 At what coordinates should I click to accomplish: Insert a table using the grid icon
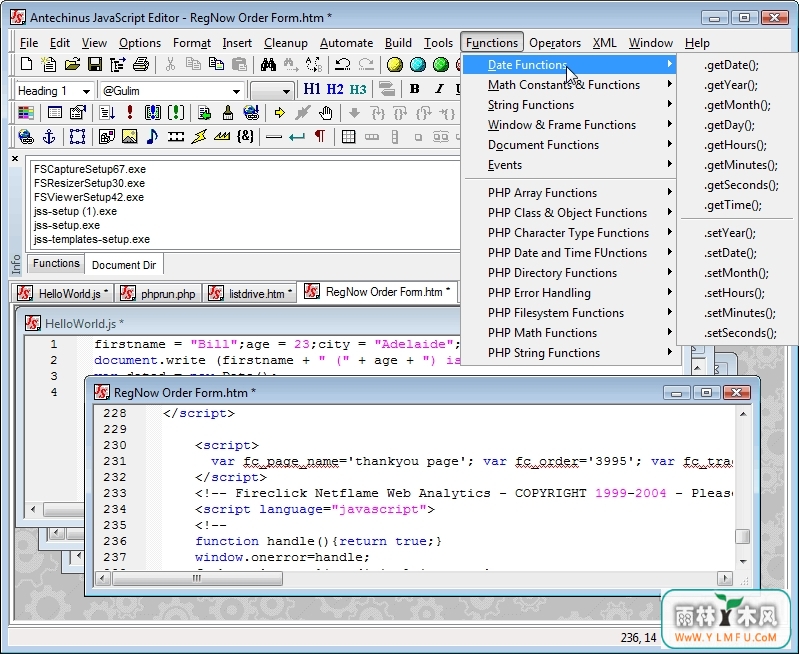[349, 137]
